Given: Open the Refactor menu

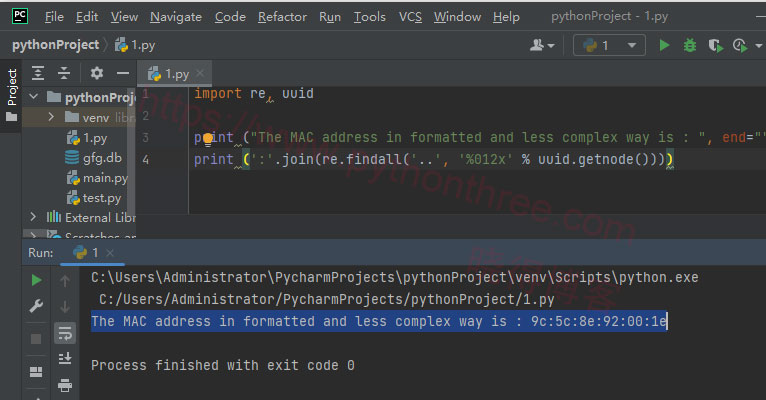Looking at the screenshot, I should [x=282, y=17].
